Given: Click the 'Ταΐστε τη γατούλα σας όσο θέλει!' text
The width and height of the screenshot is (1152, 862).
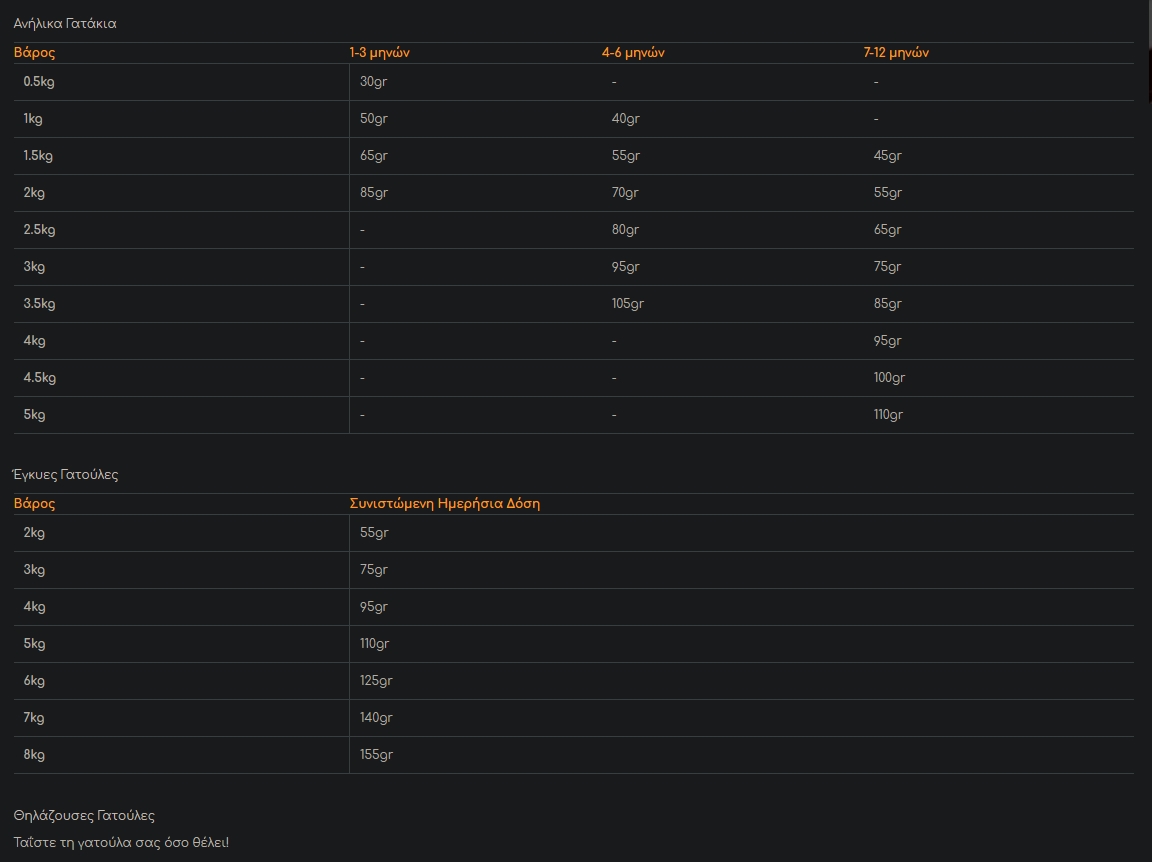Looking at the screenshot, I should click(121, 843).
